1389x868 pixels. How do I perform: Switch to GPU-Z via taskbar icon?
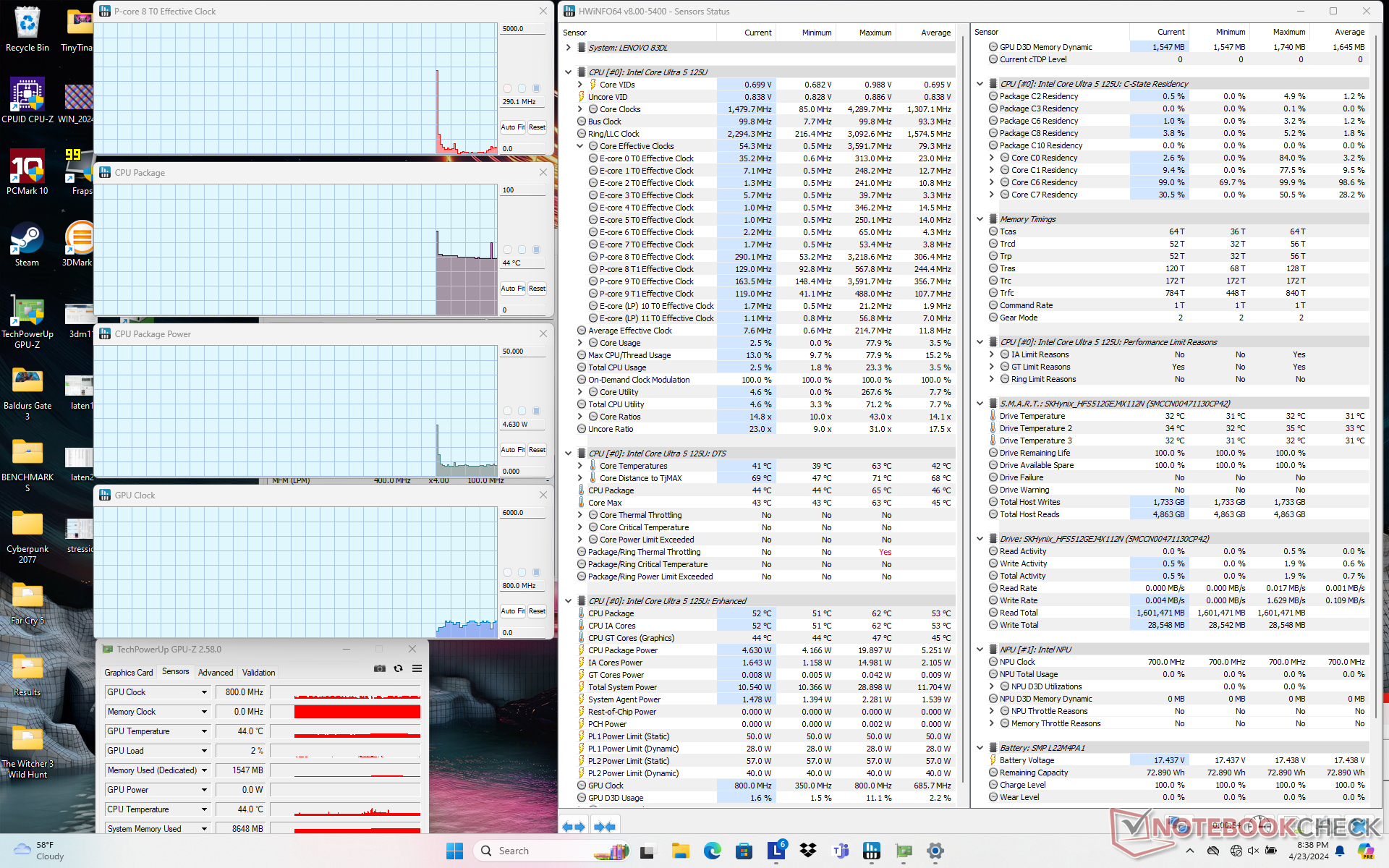click(904, 851)
